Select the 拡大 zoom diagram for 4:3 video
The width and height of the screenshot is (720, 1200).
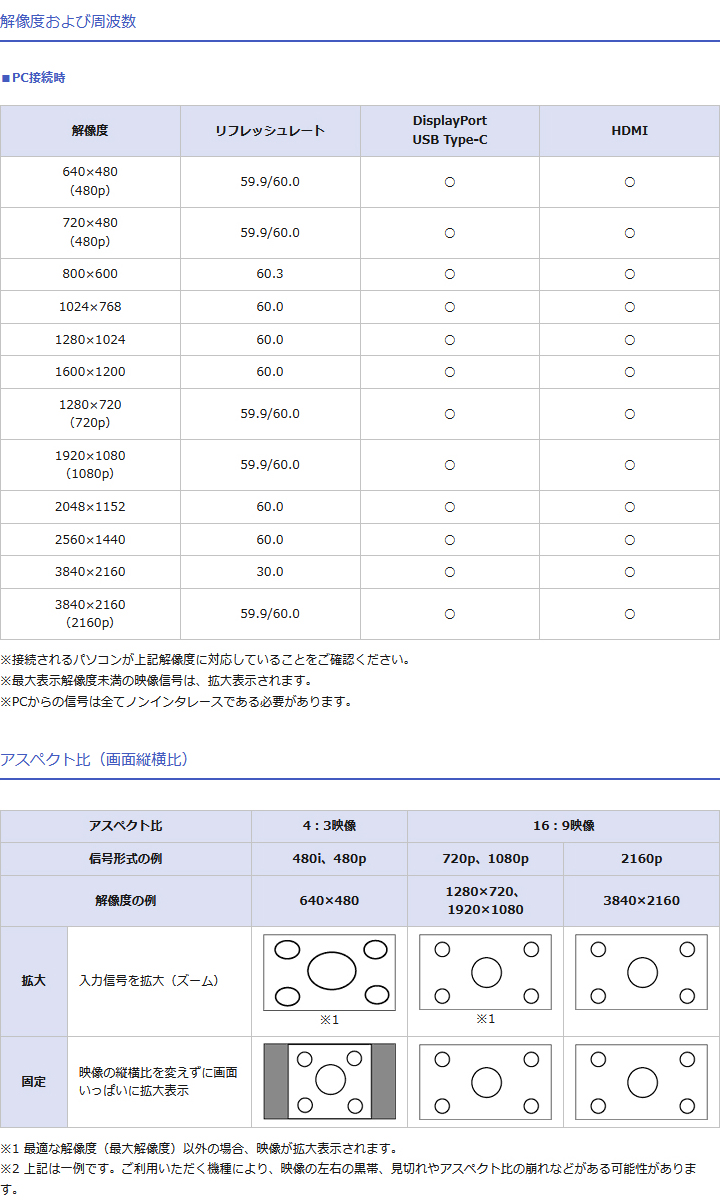tap(330, 972)
